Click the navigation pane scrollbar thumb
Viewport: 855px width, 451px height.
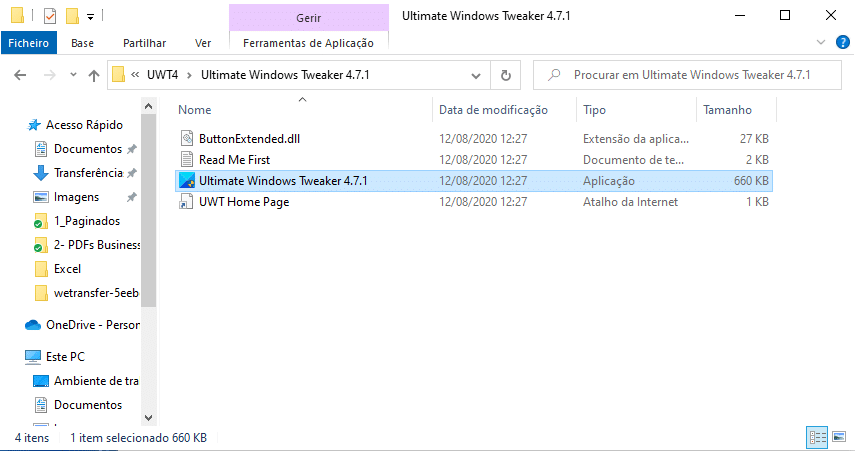(148, 211)
